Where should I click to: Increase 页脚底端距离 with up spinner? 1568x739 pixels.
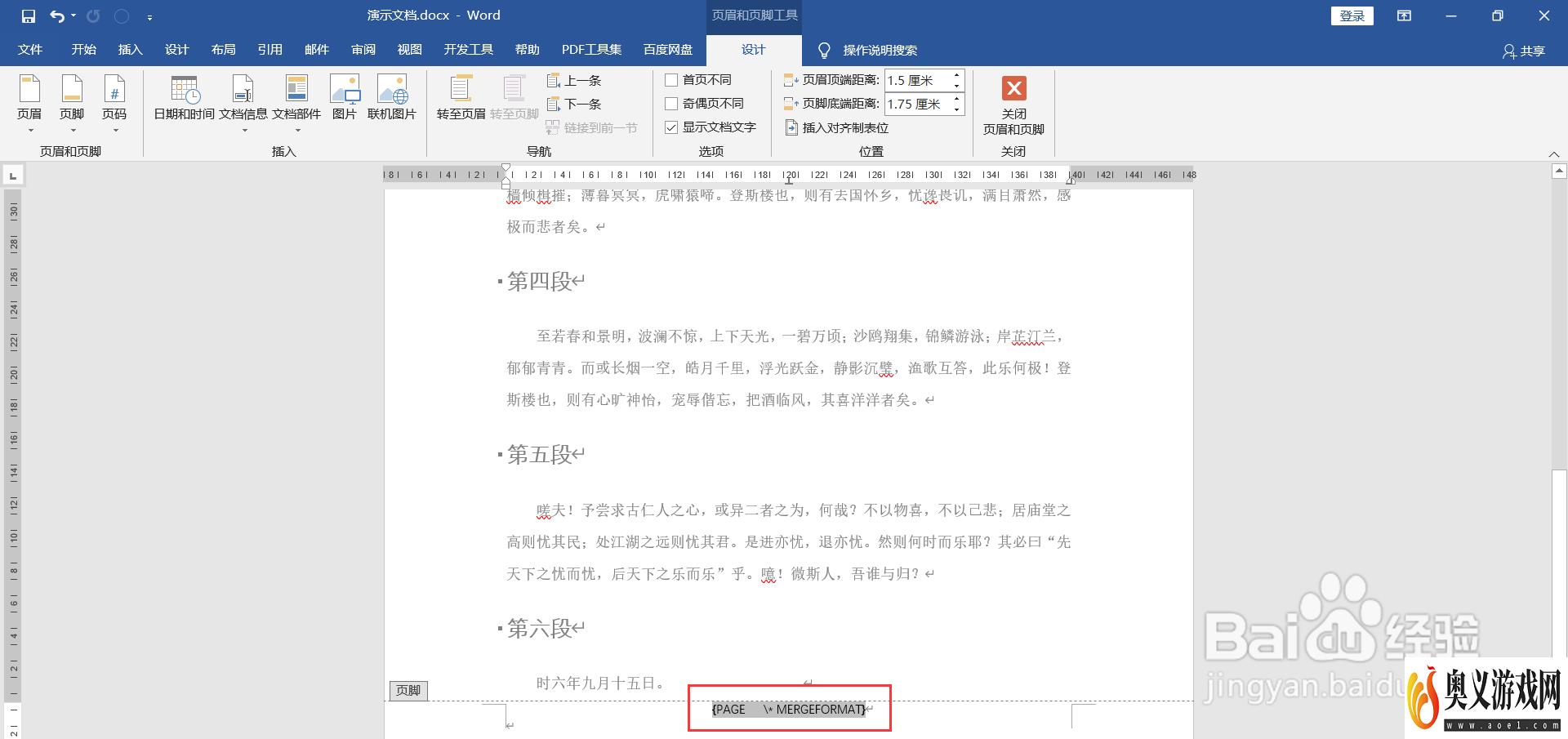[x=957, y=99]
